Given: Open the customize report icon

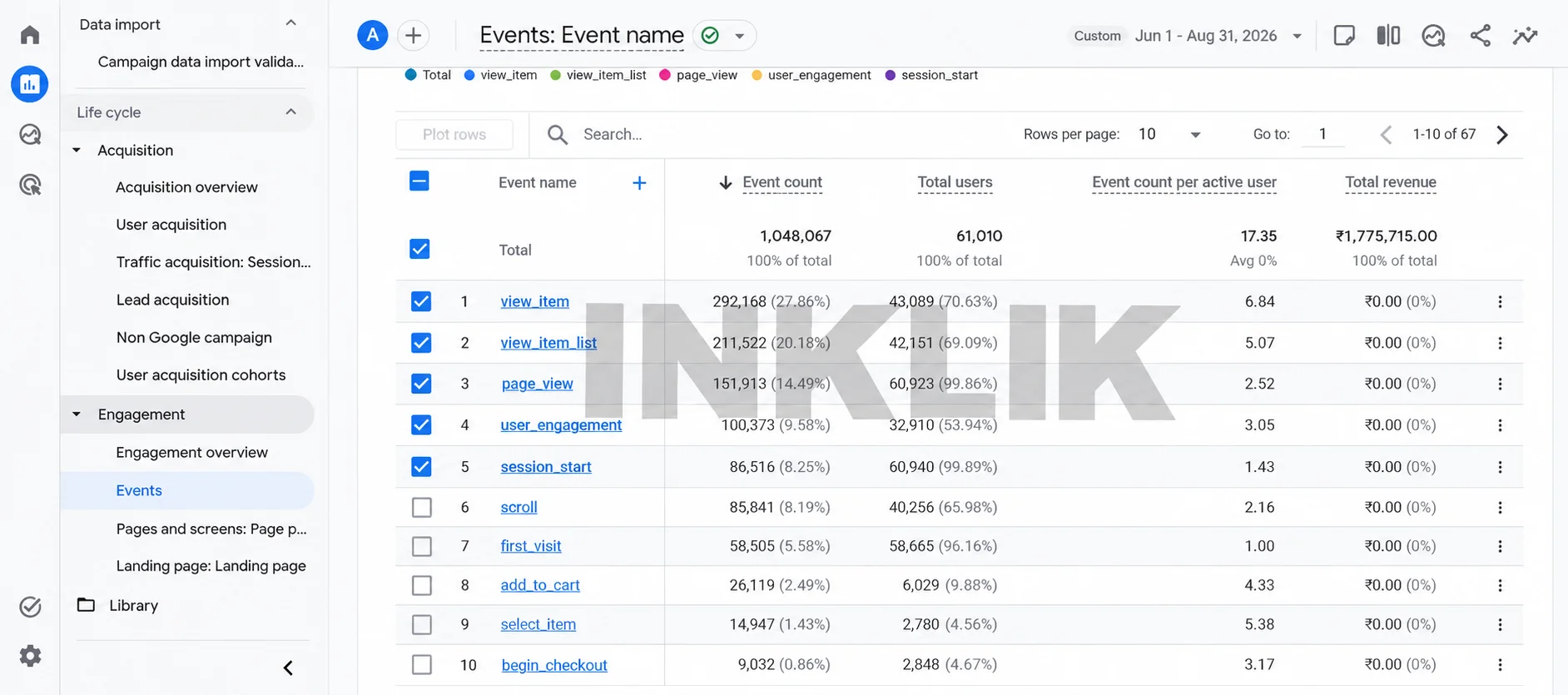Looking at the screenshot, I should (1344, 35).
